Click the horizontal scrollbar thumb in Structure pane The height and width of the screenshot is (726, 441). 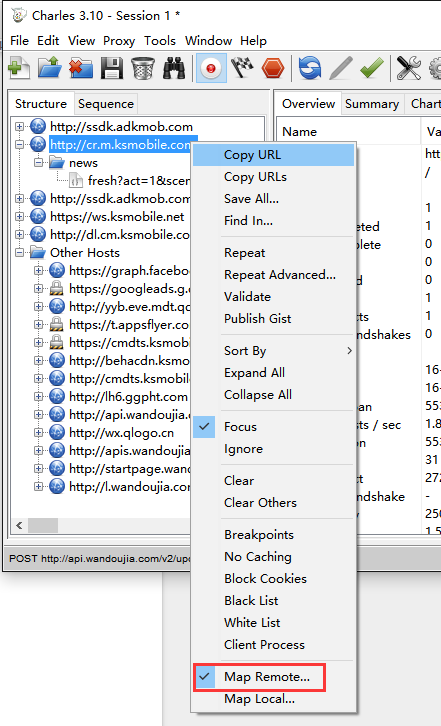(x=43, y=526)
